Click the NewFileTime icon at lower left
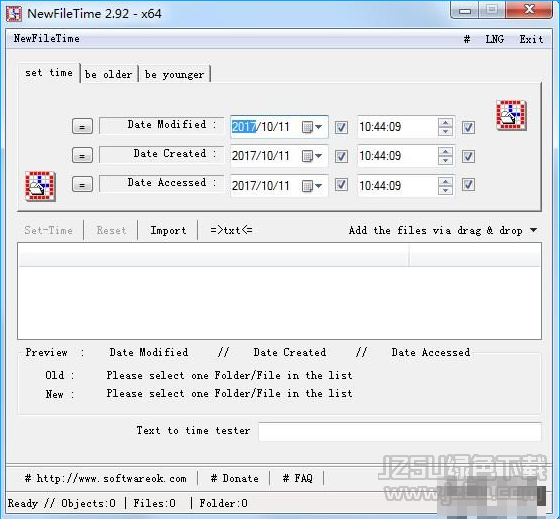 point(40,186)
